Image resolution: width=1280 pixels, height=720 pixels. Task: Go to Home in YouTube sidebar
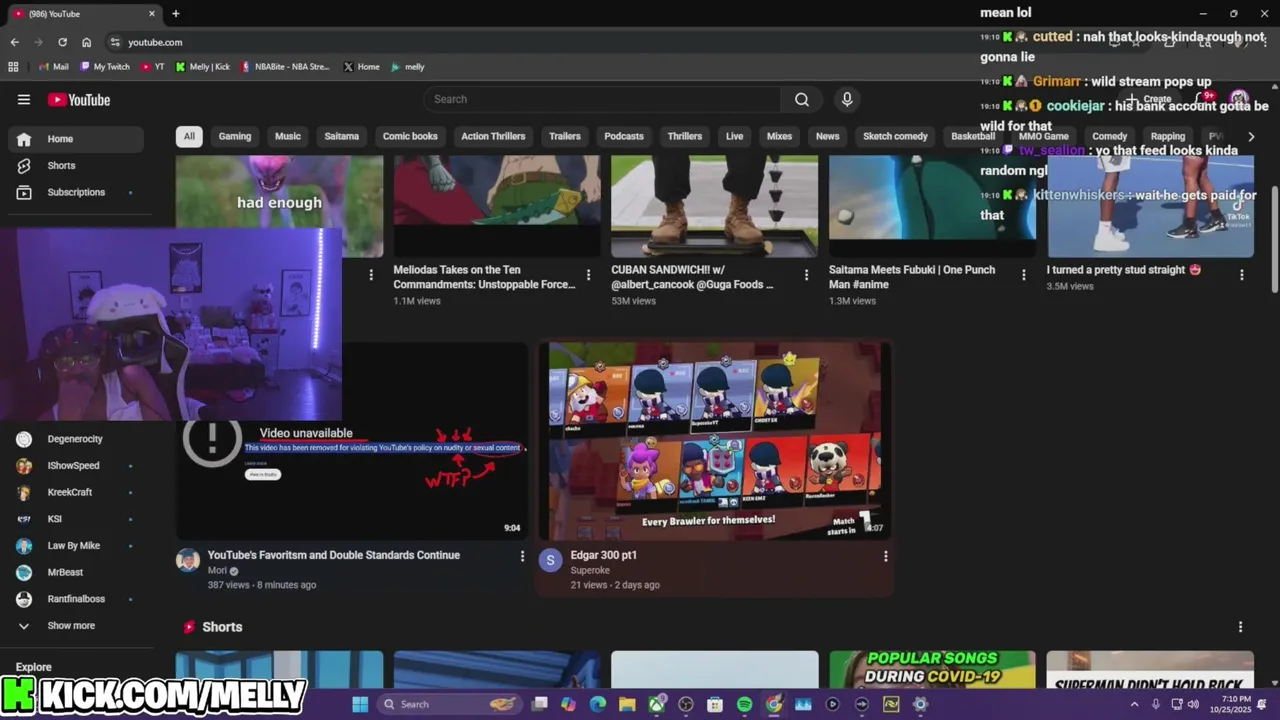pyautogui.click(x=76, y=139)
